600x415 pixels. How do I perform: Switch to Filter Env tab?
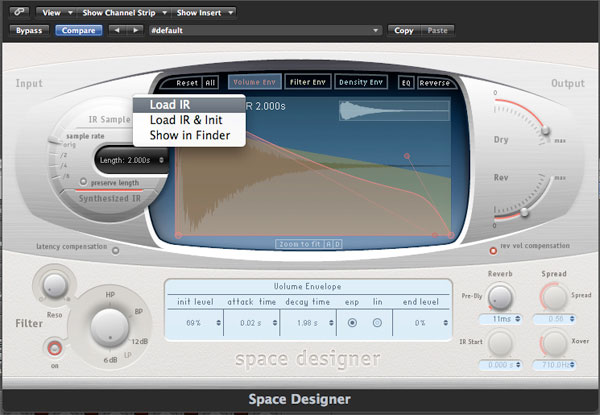tap(308, 82)
